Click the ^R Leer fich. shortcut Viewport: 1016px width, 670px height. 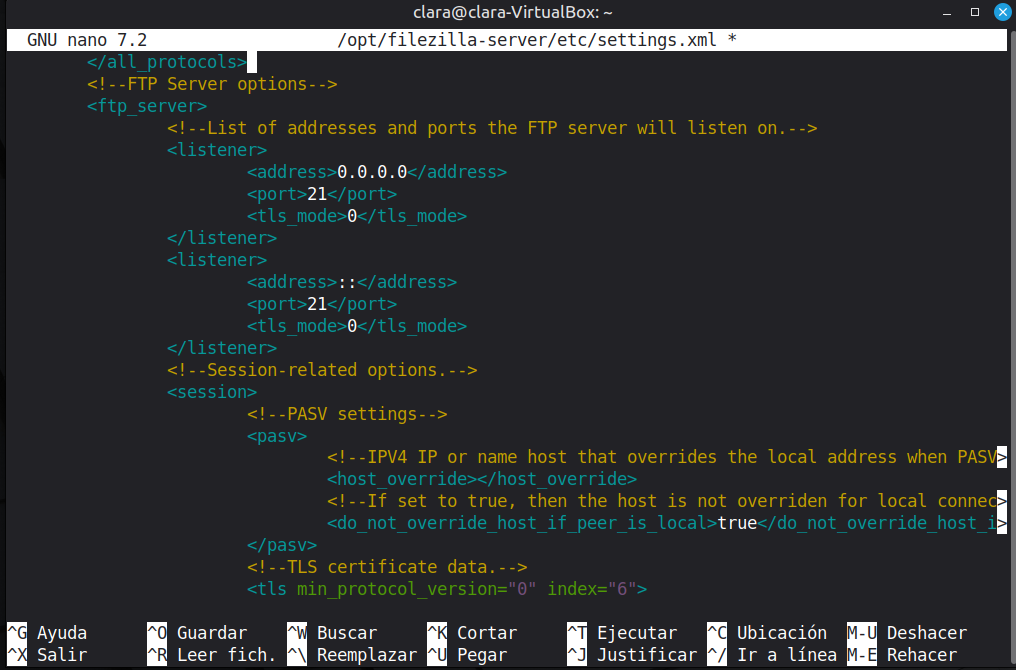point(212,655)
